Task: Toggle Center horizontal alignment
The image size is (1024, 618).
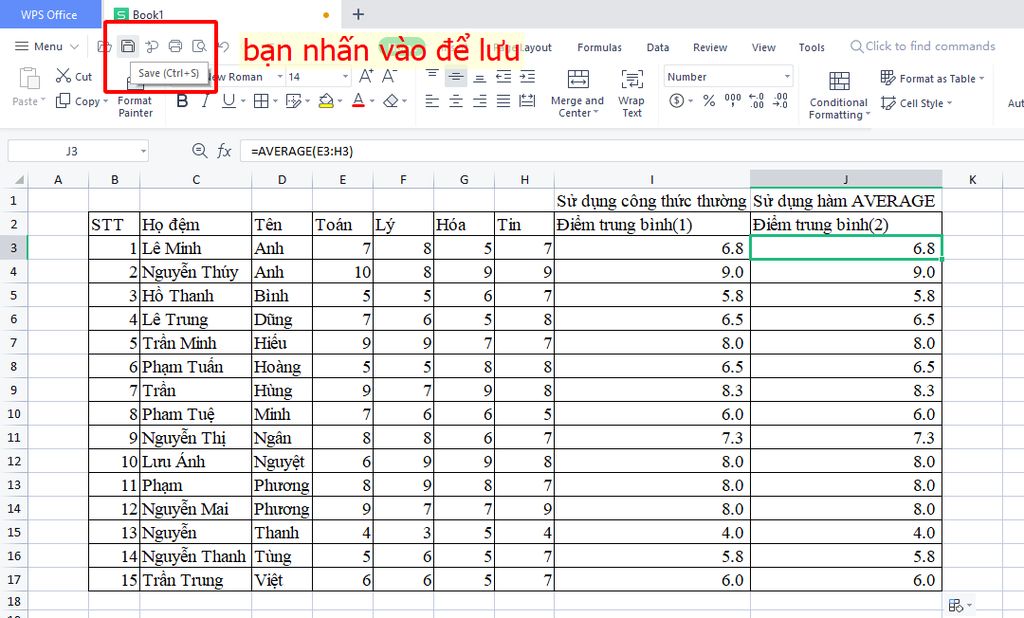Action: pyautogui.click(x=456, y=101)
